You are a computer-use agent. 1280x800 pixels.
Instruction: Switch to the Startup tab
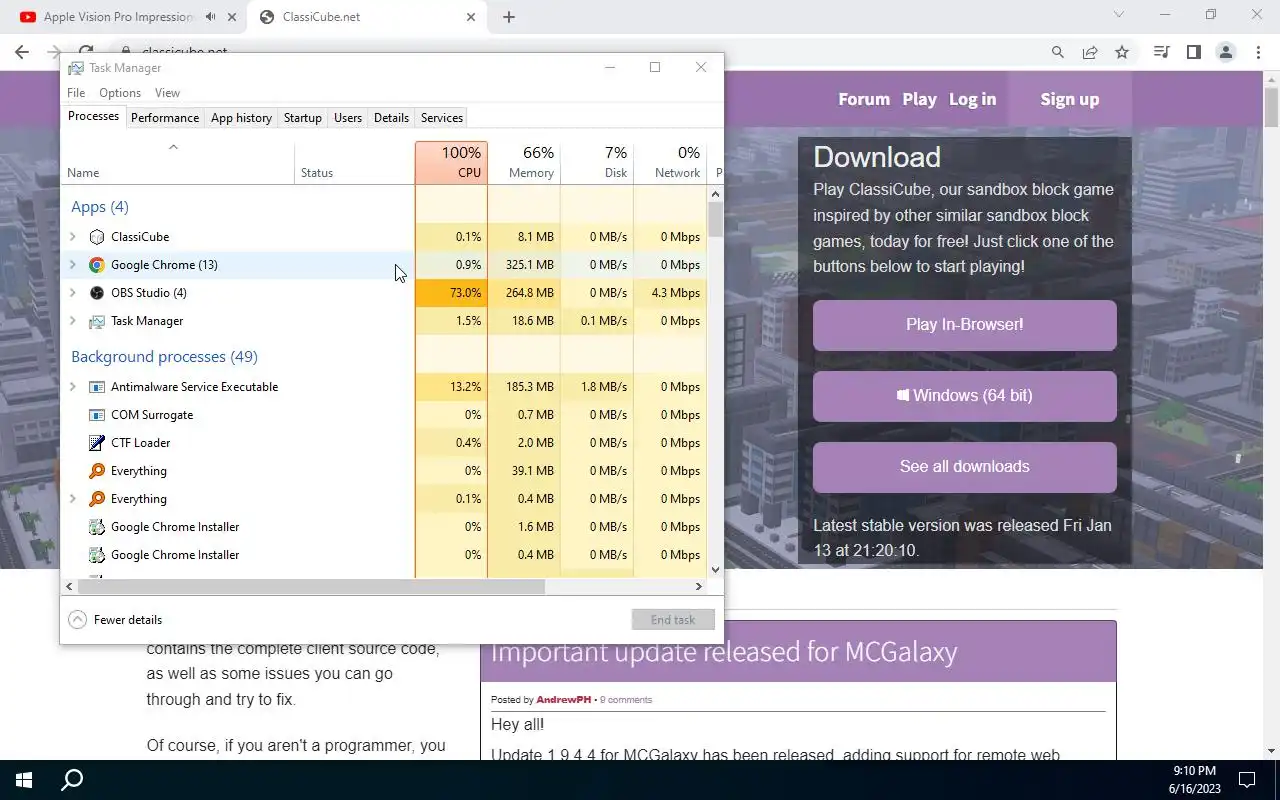tap(302, 118)
